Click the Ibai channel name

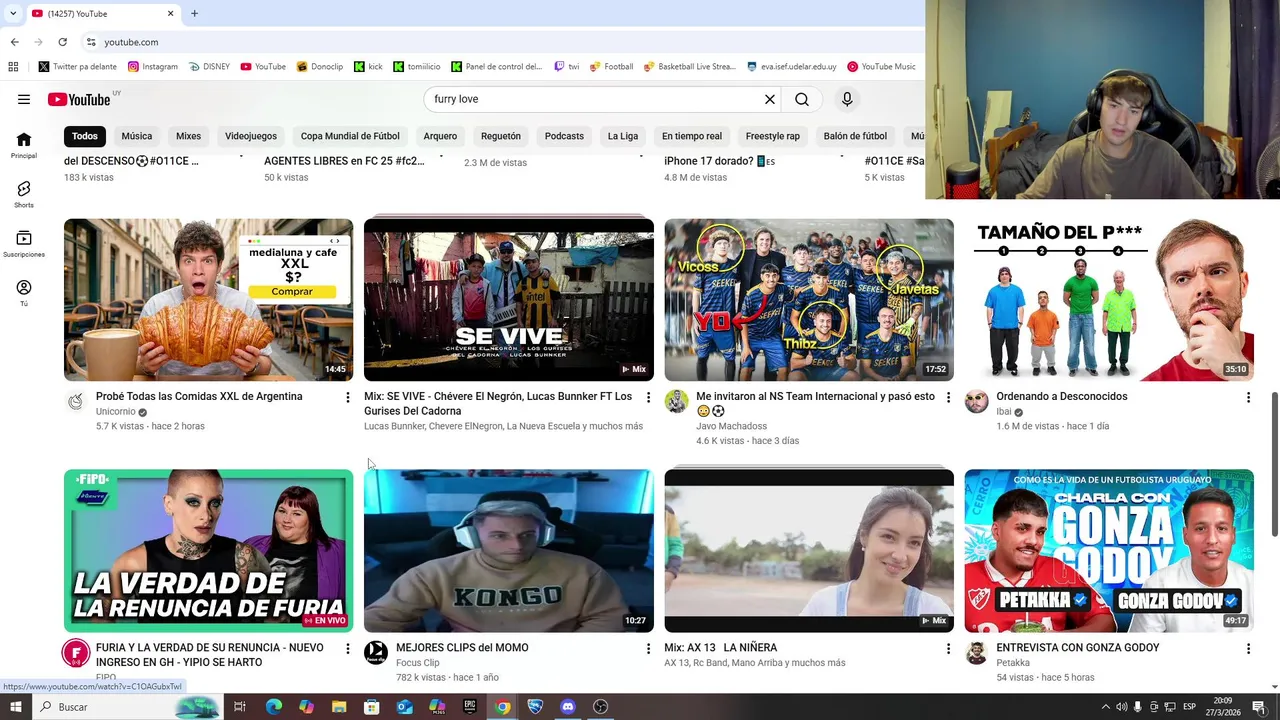[1004, 412]
